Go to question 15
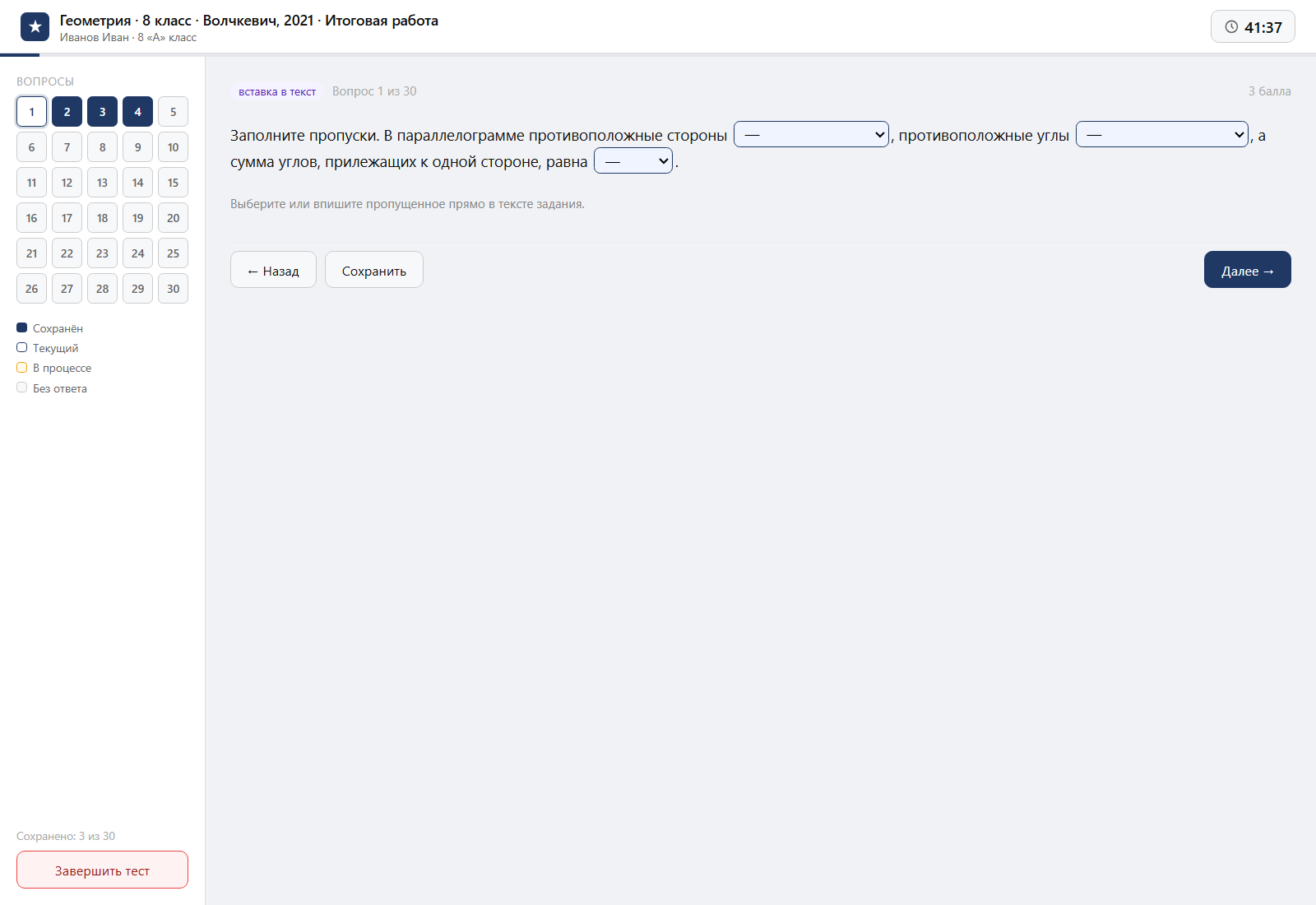1316x905 pixels. point(173,183)
